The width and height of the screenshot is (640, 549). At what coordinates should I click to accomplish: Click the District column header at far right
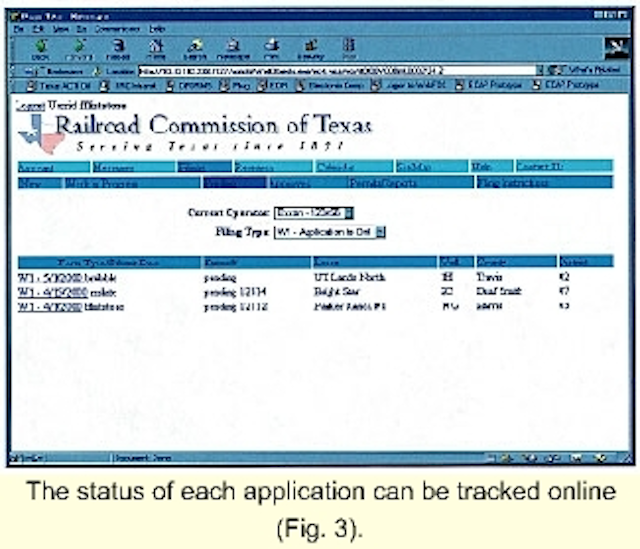[x=586, y=262]
